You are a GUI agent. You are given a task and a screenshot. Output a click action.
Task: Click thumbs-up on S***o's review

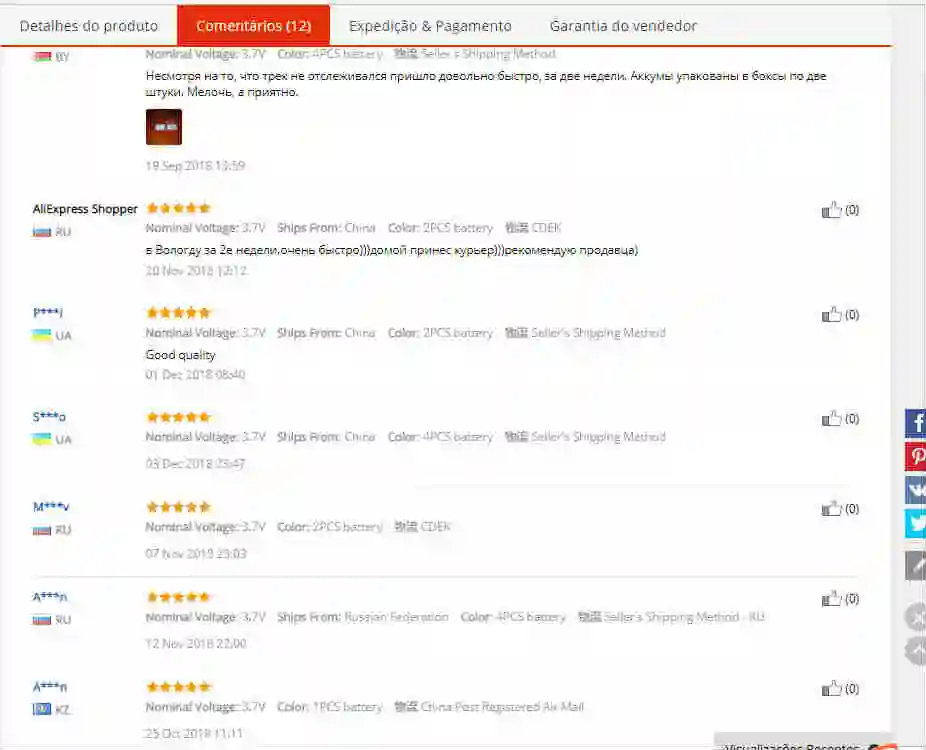[x=832, y=419]
